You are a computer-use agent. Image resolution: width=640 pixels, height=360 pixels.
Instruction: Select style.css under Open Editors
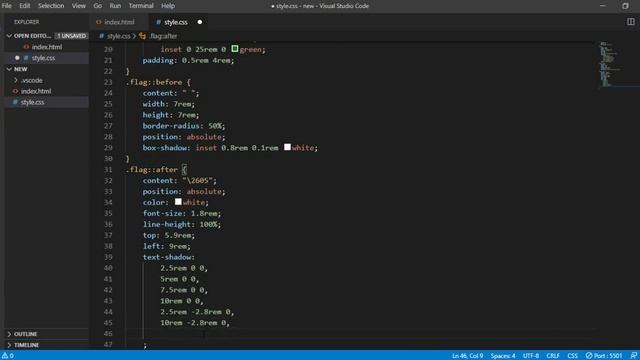[x=43, y=58]
